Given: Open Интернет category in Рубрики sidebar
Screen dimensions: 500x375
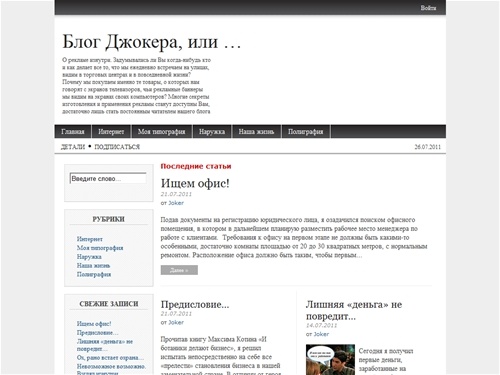Looking at the screenshot, I should 90,239.
